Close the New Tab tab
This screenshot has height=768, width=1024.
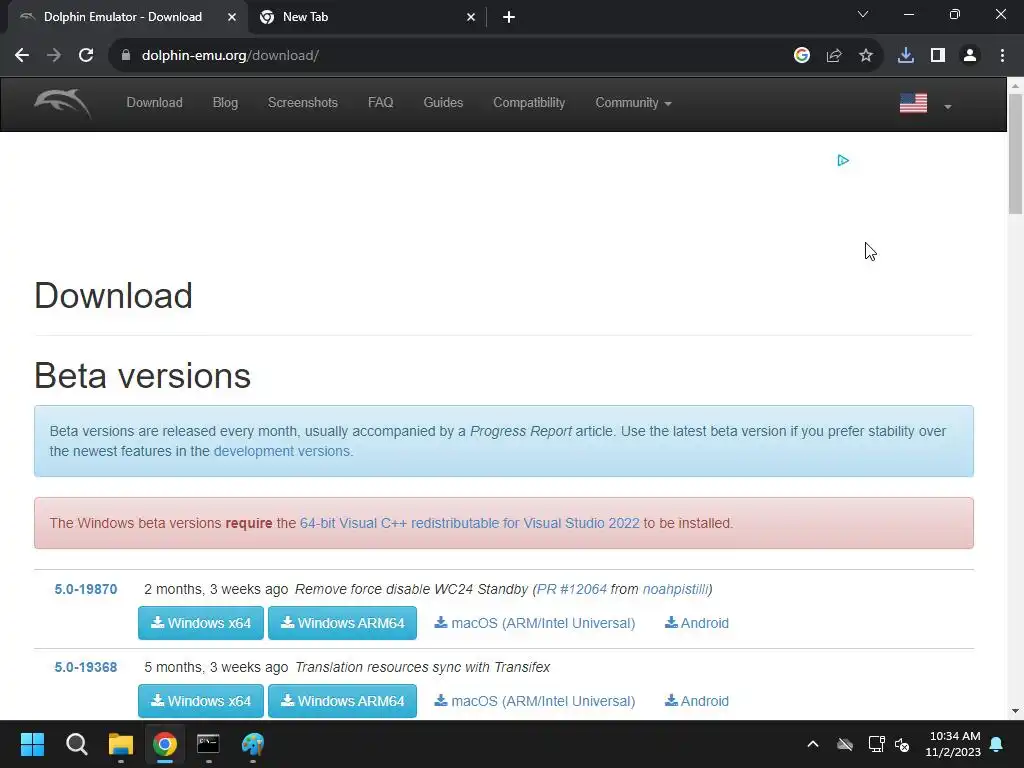point(471,17)
